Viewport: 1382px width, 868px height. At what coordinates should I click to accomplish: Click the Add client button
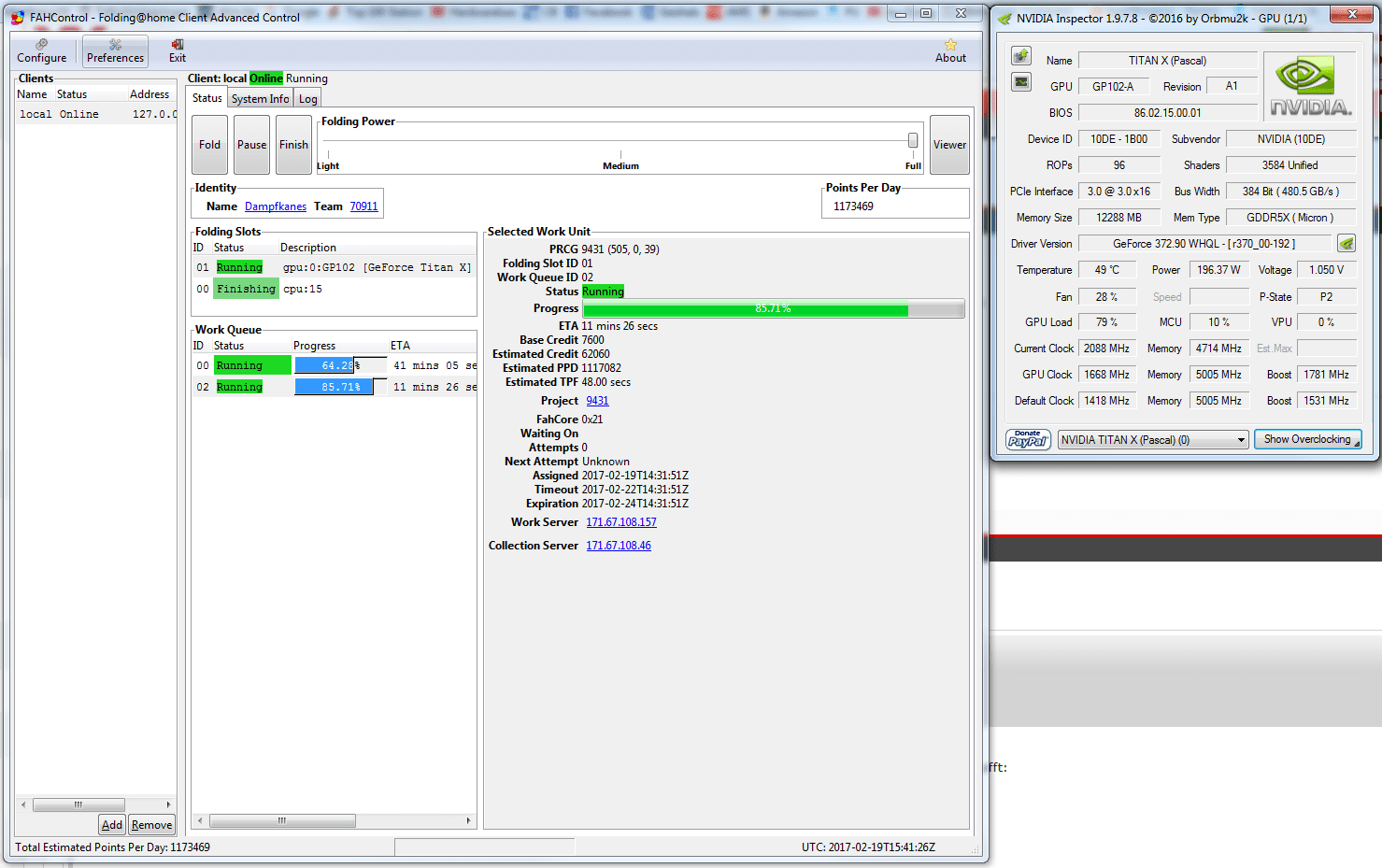click(x=112, y=825)
